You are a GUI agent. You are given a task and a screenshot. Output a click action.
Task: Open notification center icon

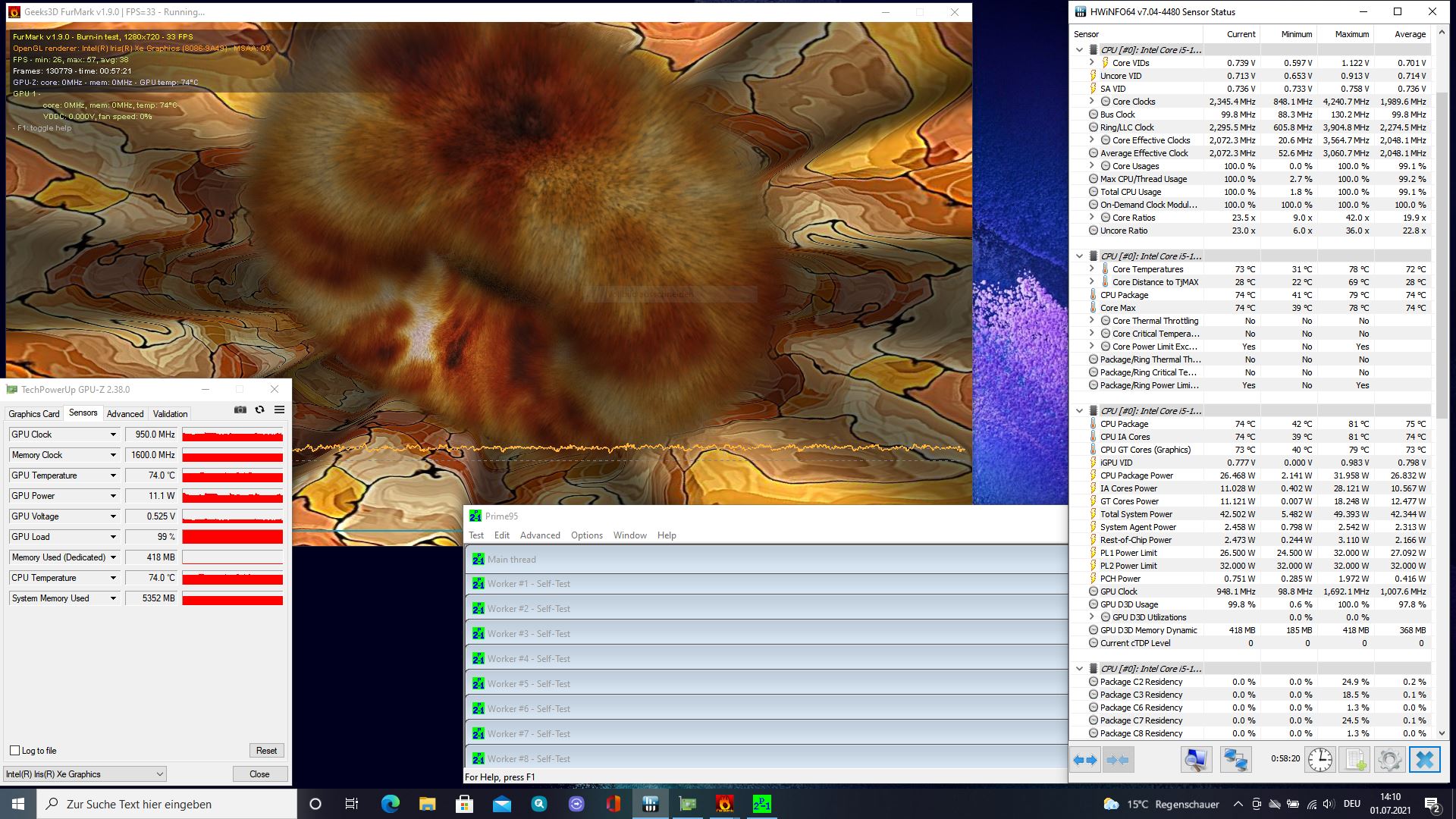click(x=1432, y=804)
